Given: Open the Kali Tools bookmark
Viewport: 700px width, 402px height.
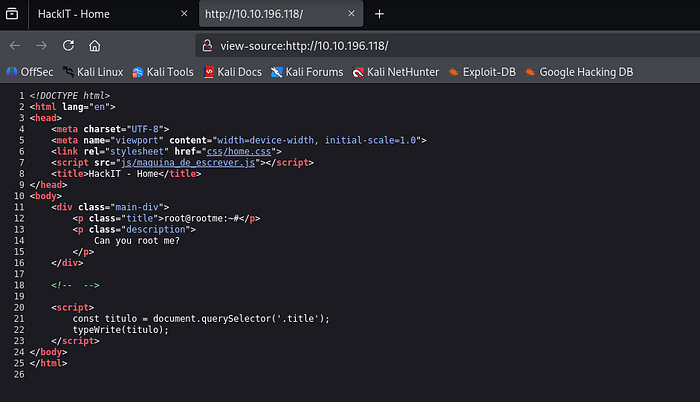Looking at the screenshot, I should click(163, 72).
